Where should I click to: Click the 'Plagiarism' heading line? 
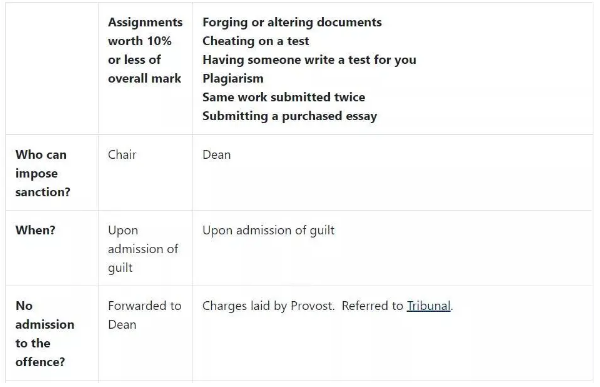(233, 78)
